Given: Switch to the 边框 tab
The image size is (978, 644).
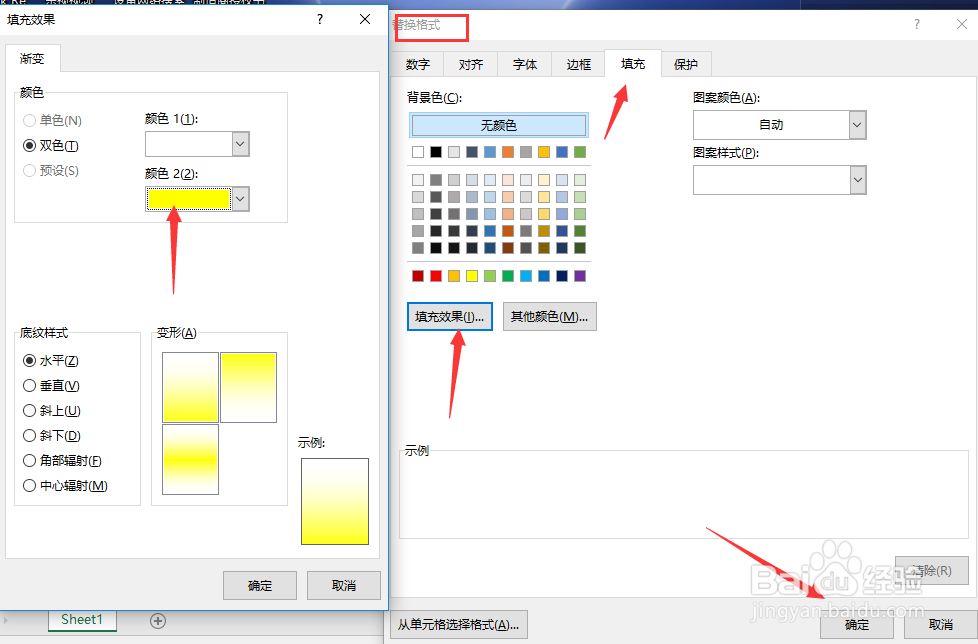Looking at the screenshot, I should coord(578,64).
